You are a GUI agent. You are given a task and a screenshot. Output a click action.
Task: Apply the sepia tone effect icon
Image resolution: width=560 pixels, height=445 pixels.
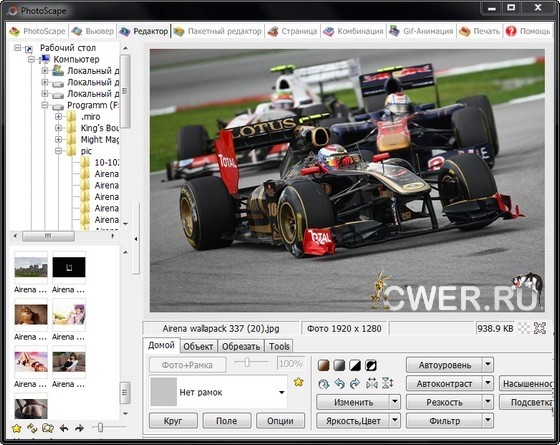(323, 365)
